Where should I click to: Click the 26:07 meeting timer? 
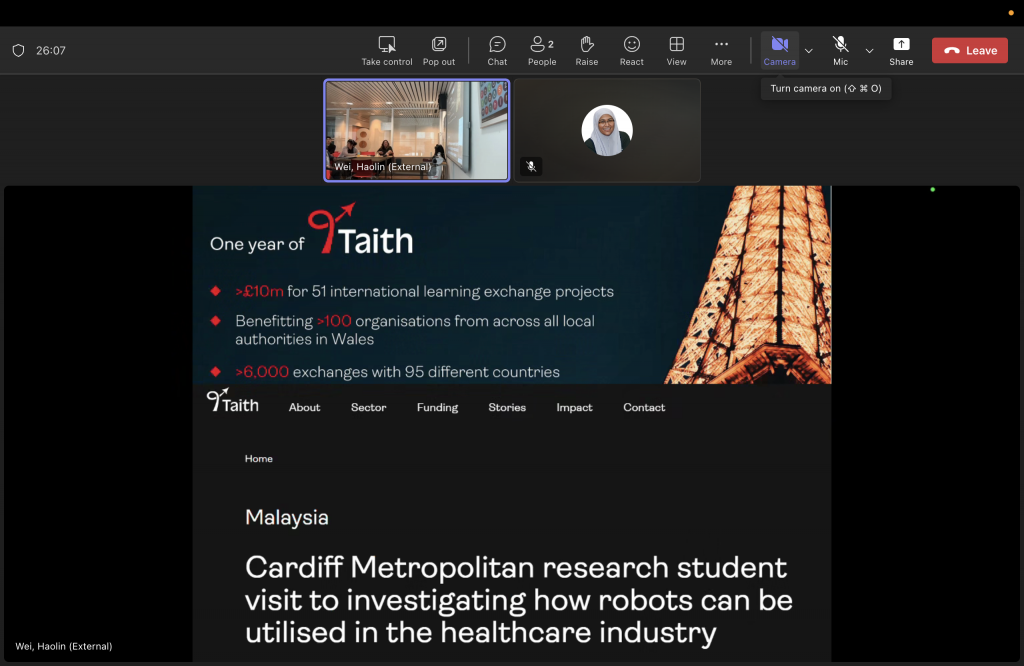(x=51, y=50)
